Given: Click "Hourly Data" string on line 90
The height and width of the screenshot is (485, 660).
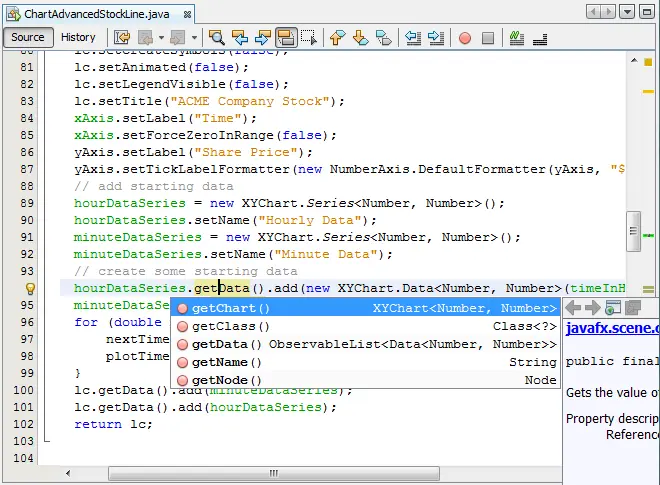Looking at the screenshot, I should [311, 221].
